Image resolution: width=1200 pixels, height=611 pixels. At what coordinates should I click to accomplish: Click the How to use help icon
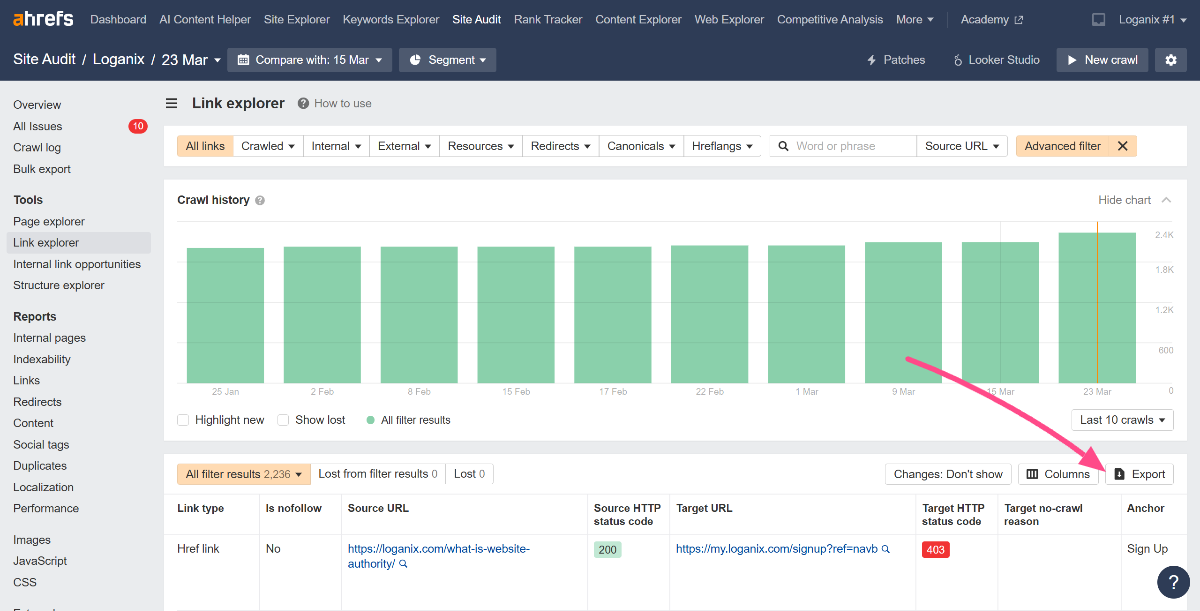[x=303, y=103]
